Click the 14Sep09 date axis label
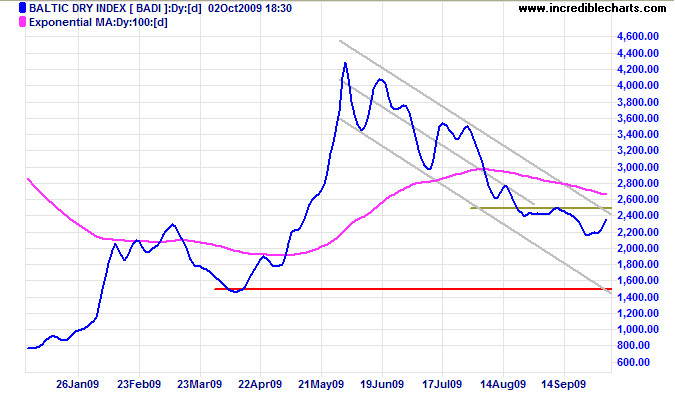The image size is (675, 395). point(564,384)
